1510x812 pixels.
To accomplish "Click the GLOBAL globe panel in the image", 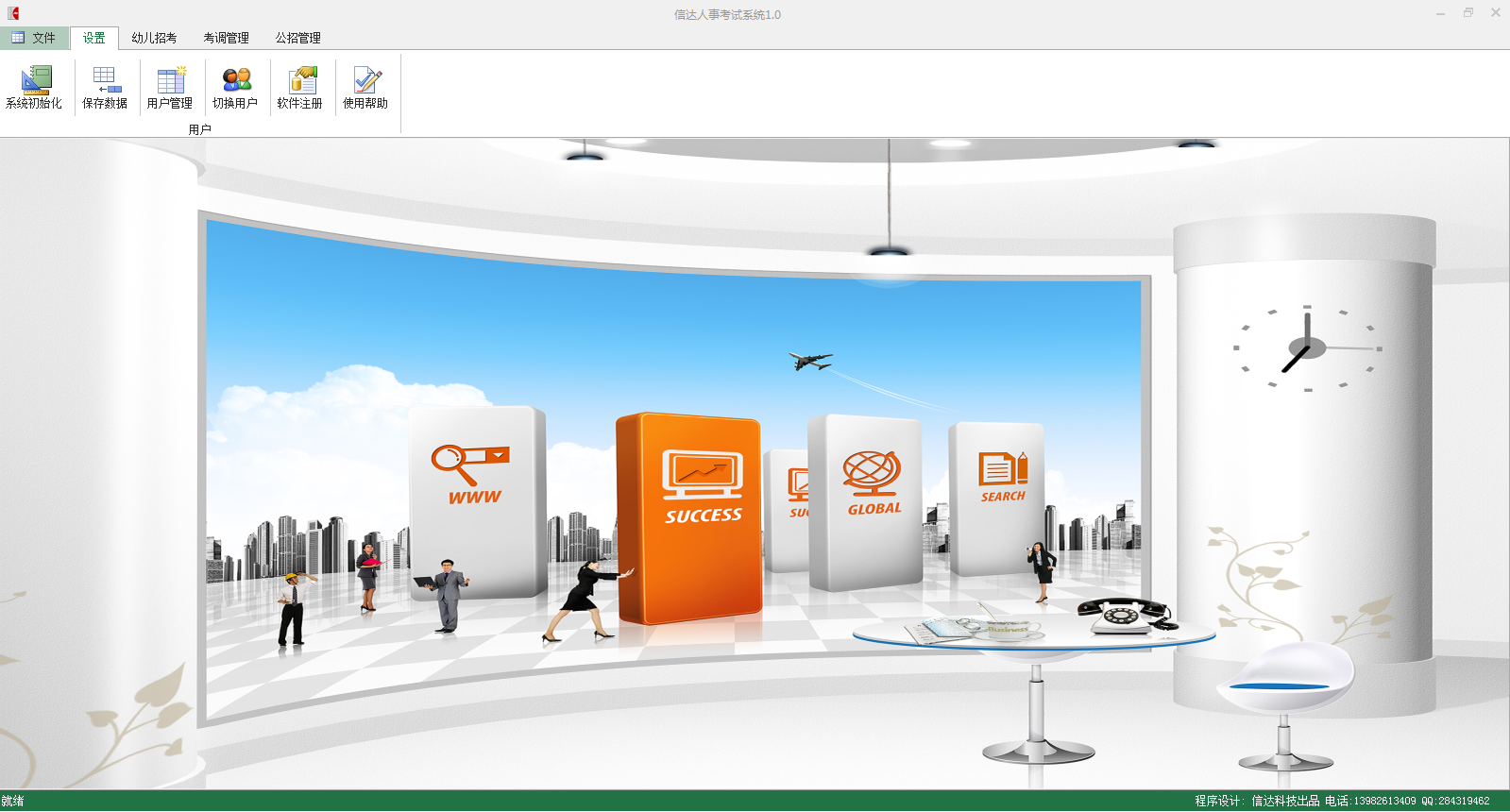I will (867, 500).
